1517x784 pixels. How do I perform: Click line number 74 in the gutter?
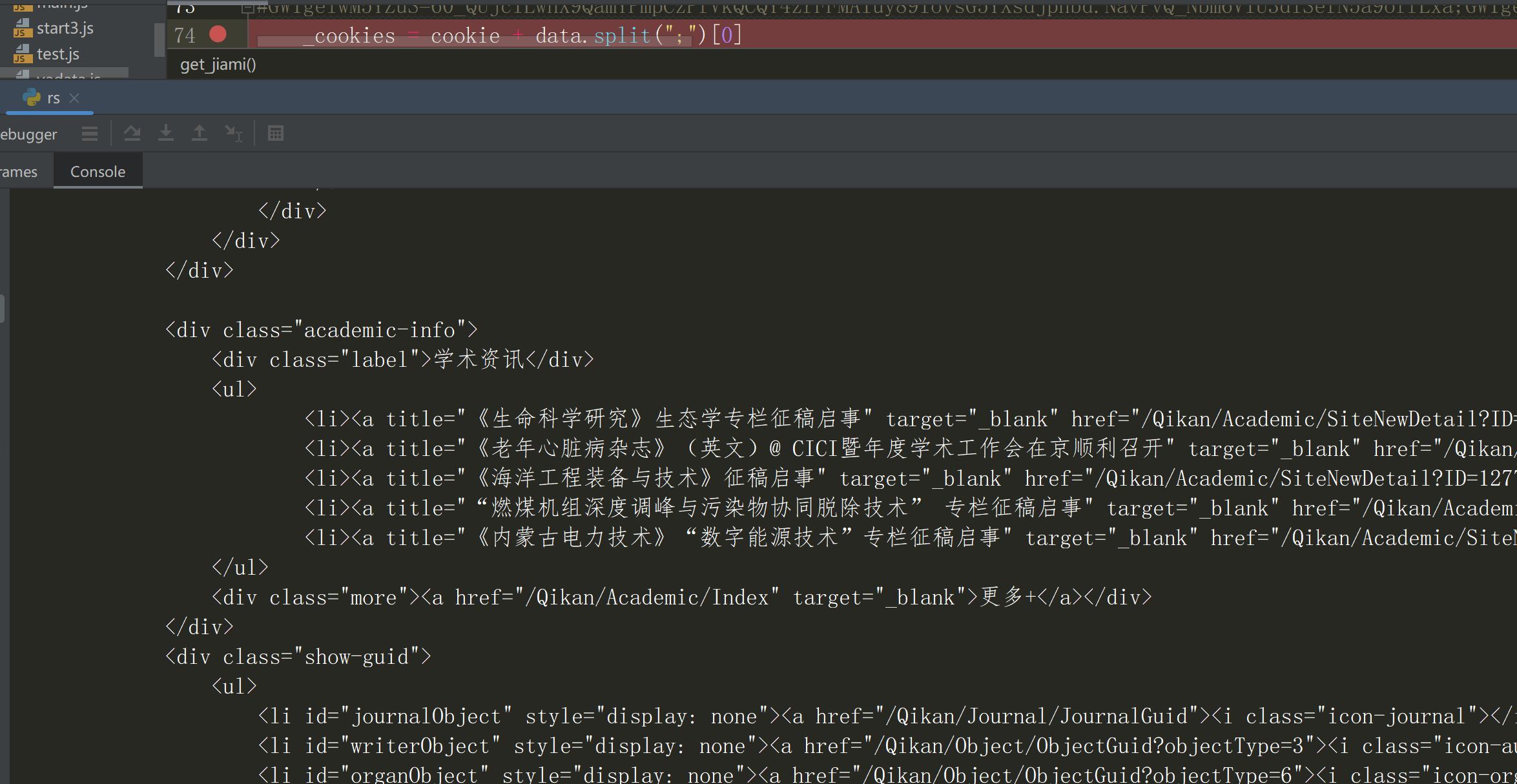185,36
